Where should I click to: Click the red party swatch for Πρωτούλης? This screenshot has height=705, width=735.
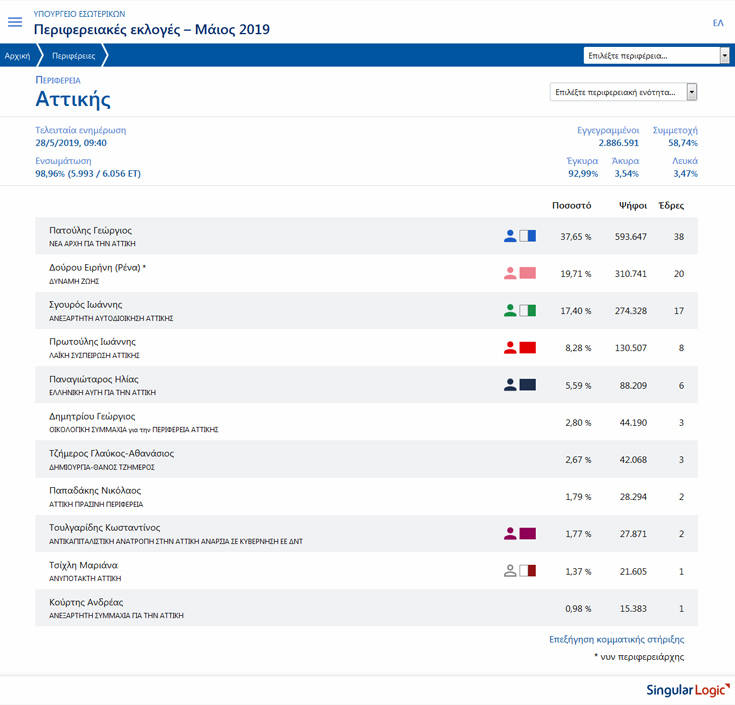pyautogui.click(x=528, y=347)
